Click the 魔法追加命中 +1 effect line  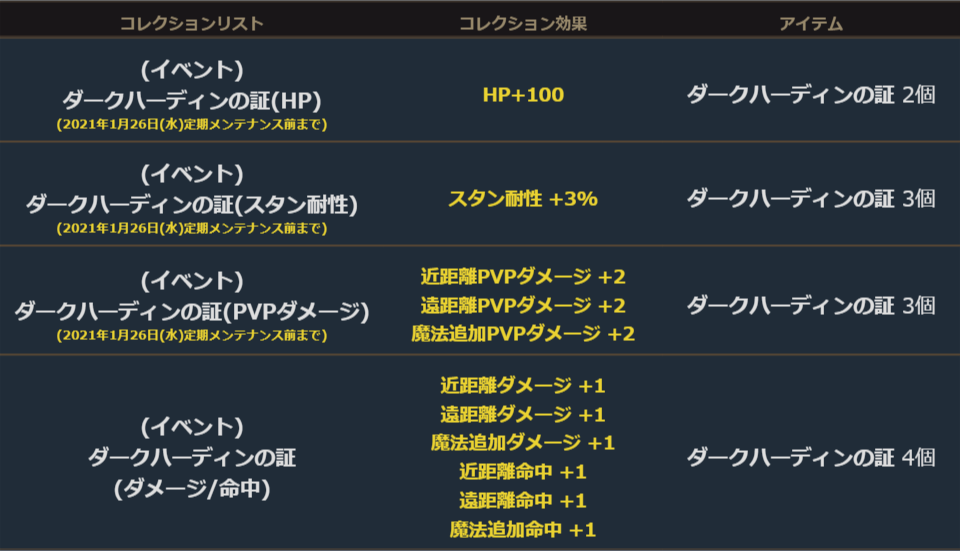click(523, 529)
